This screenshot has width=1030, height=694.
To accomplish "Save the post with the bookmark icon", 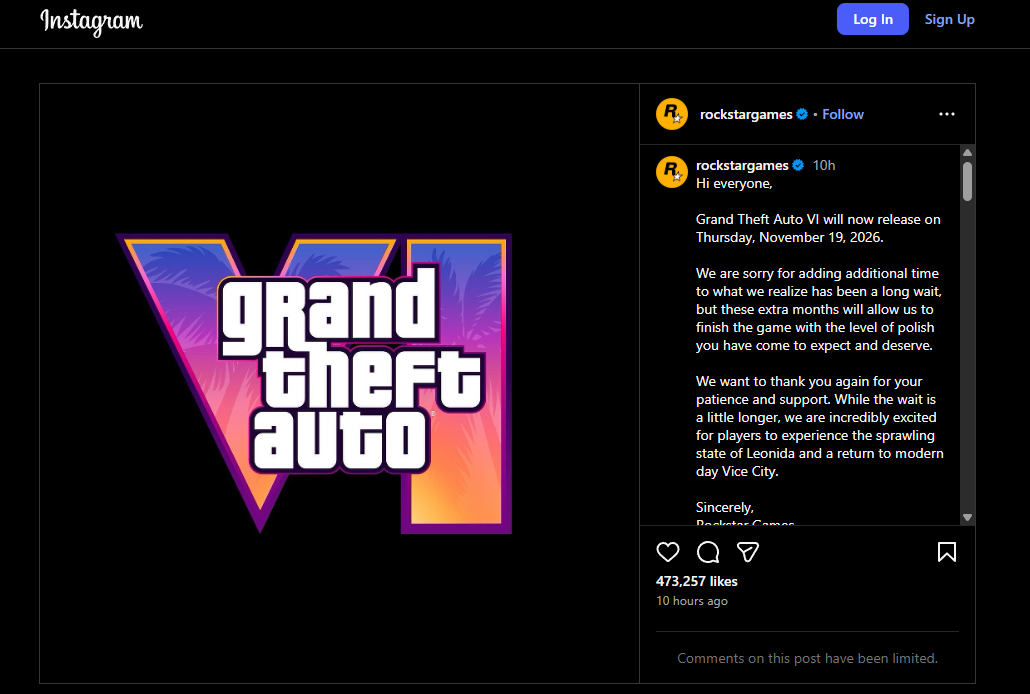I will [947, 552].
